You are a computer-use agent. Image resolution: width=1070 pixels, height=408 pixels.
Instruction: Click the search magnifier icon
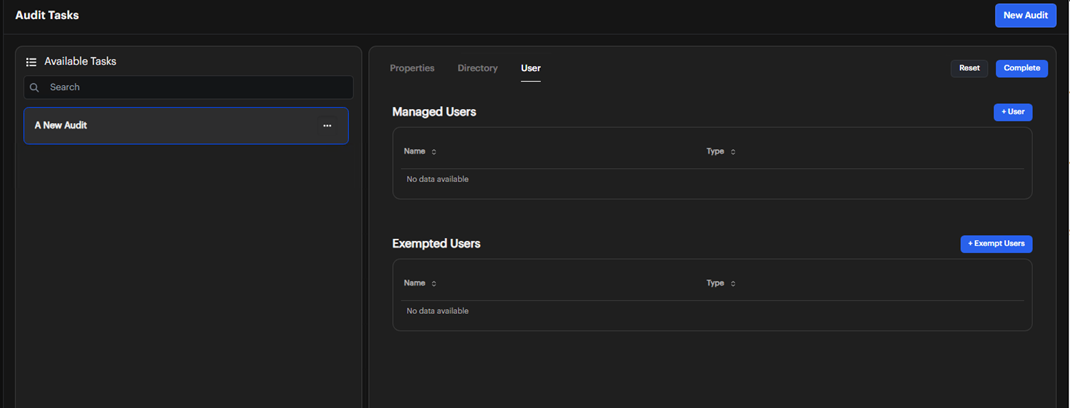coord(35,87)
